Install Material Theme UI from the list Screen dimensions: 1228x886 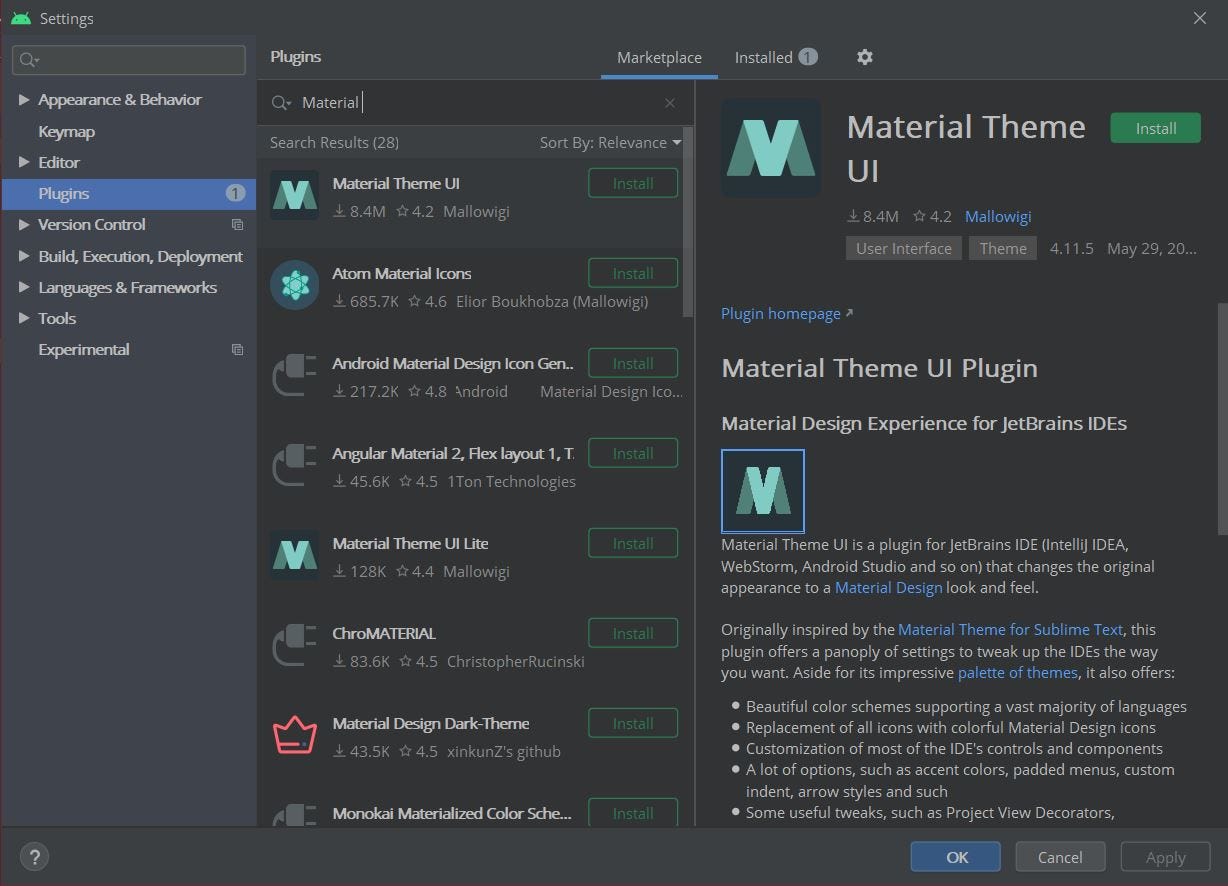[x=633, y=183]
